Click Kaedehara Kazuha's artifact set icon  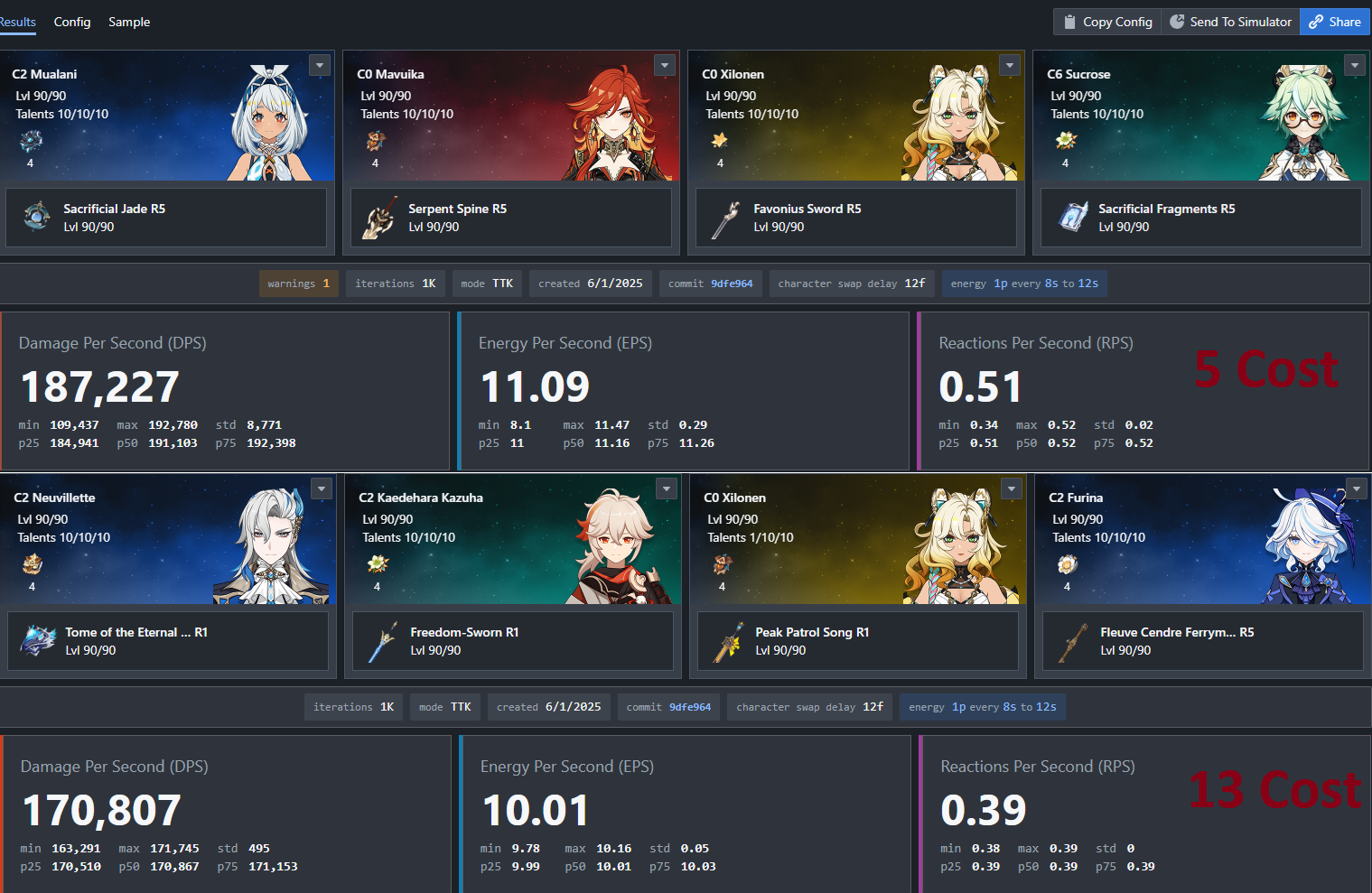[x=378, y=564]
